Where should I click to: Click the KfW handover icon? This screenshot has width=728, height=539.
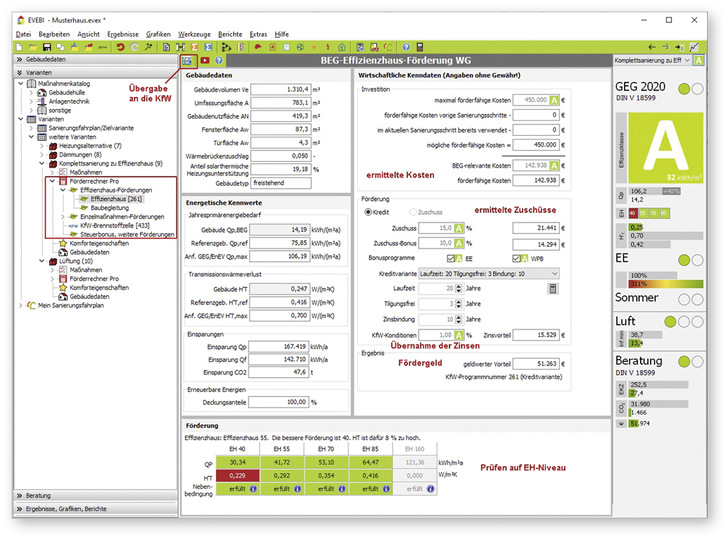(187, 61)
